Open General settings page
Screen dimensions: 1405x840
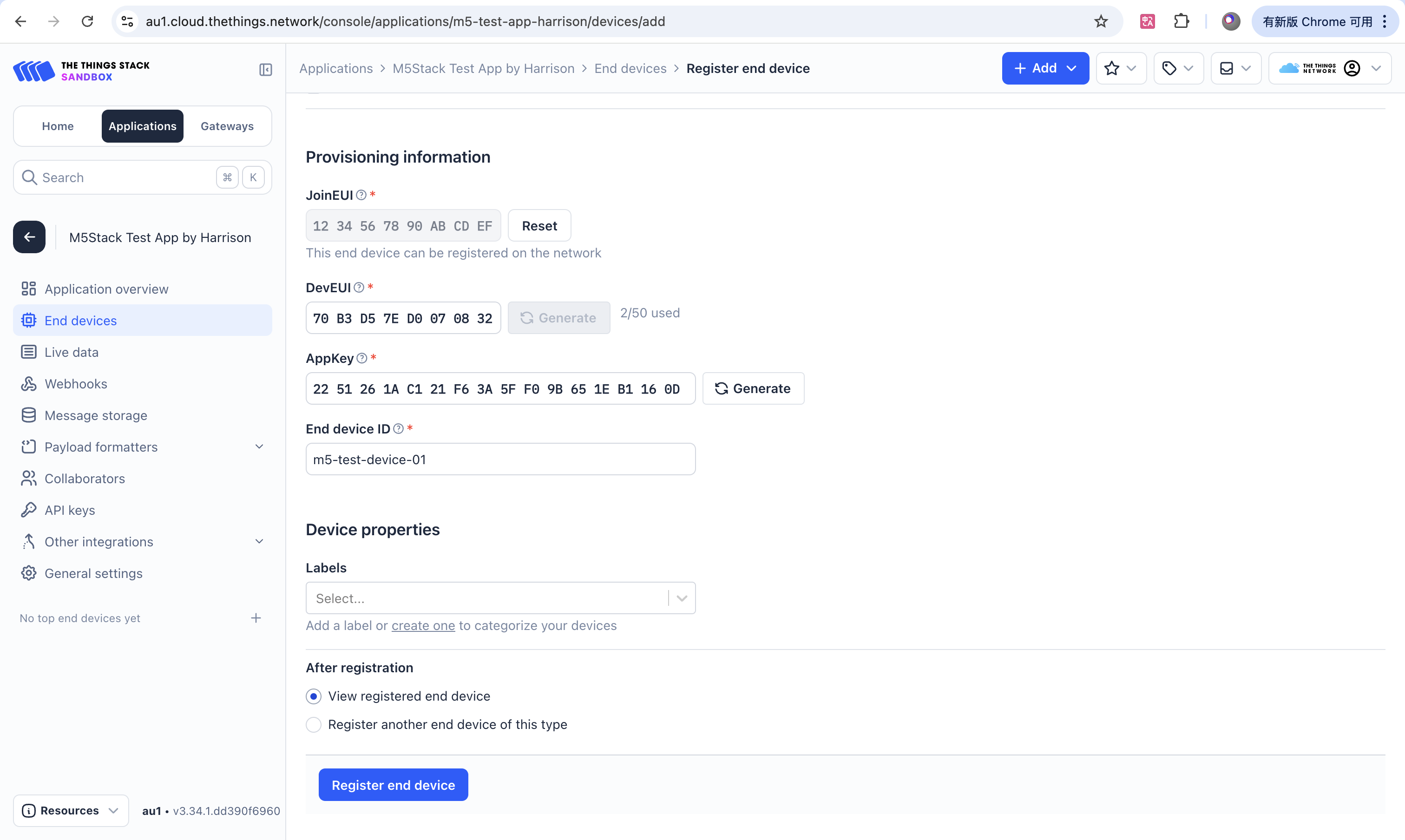[x=142, y=573]
